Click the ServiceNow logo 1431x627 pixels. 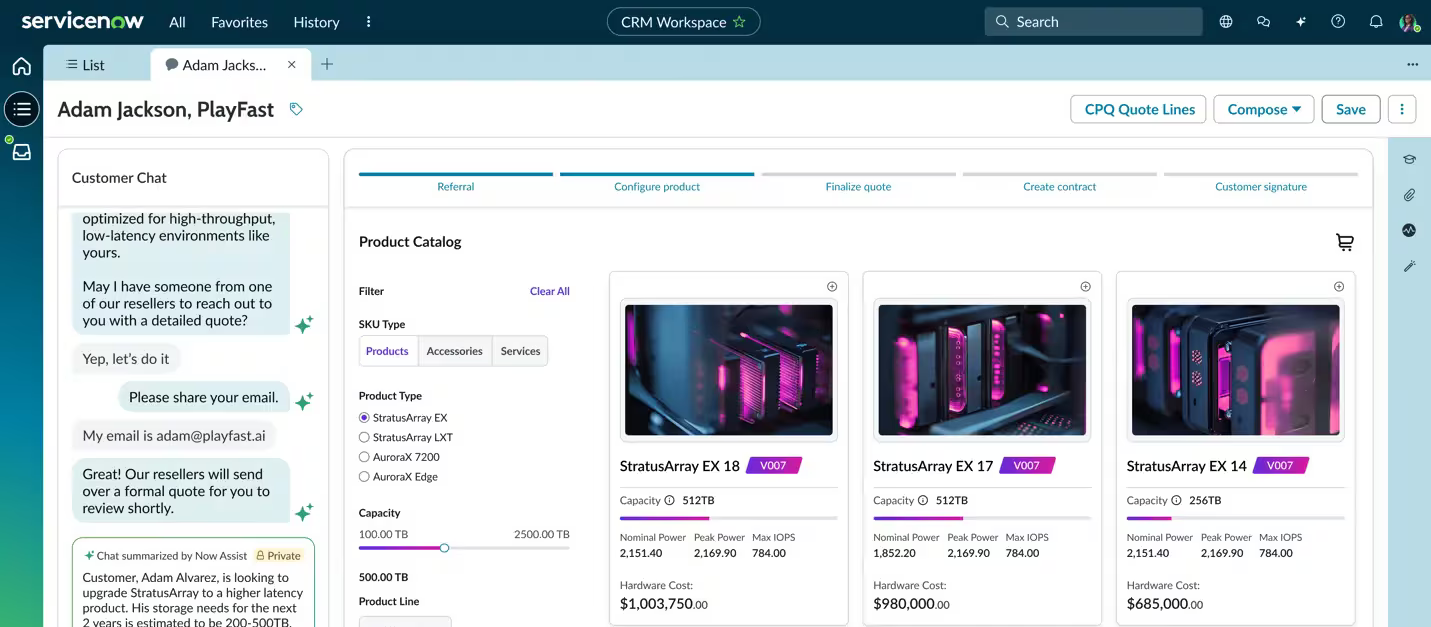coord(83,21)
